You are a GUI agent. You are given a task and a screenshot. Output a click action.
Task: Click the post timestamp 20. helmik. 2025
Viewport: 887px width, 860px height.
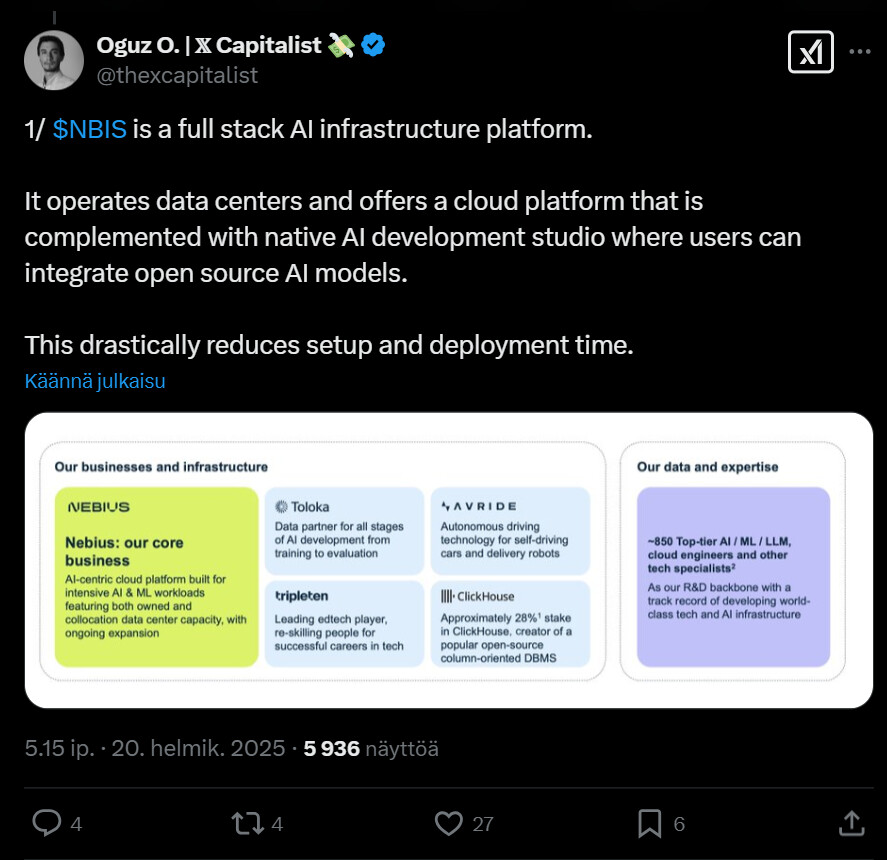201,748
